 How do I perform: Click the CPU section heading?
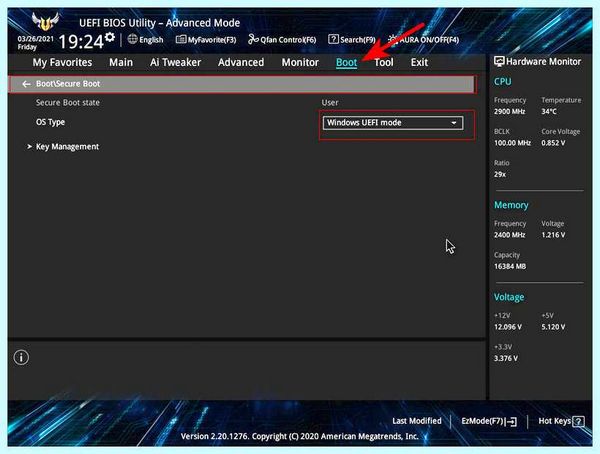502,82
